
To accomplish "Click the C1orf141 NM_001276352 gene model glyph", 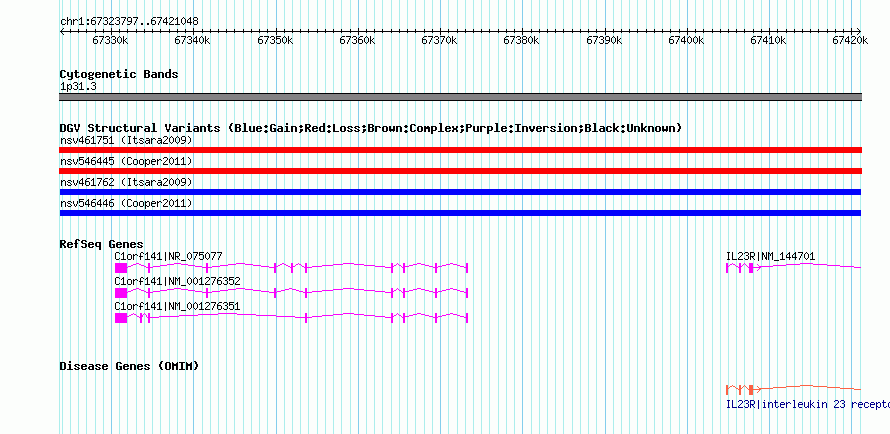I will click(291, 293).
